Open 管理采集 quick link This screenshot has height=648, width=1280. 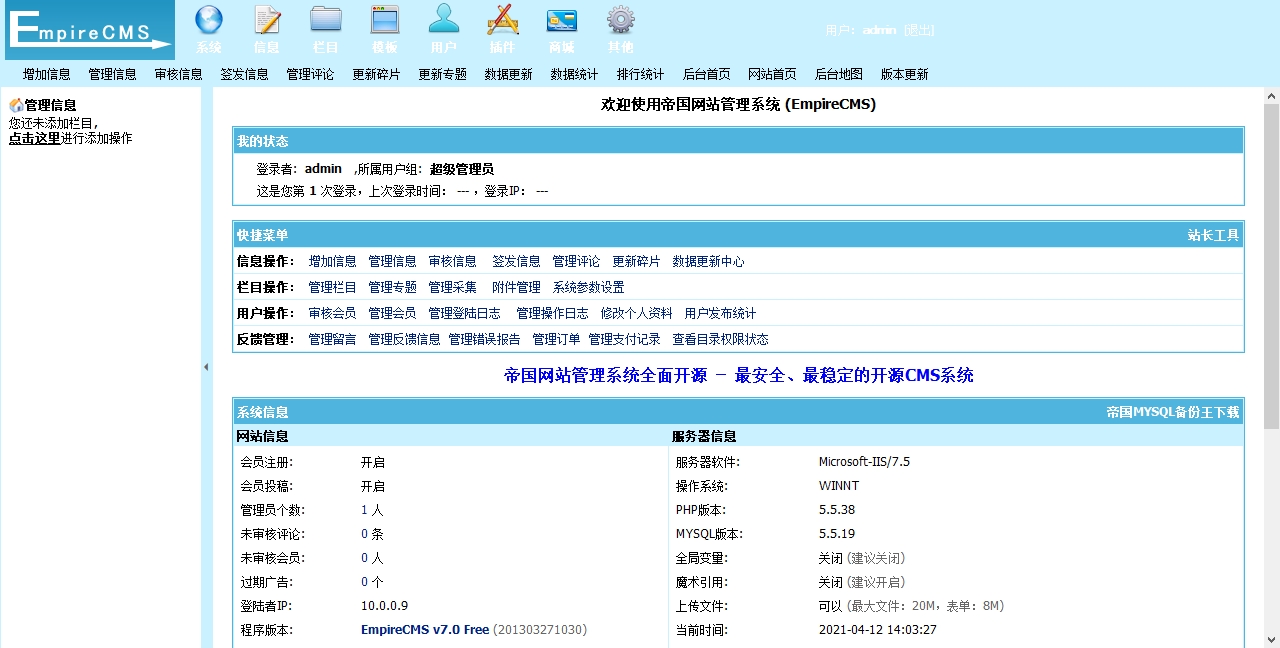453,287
